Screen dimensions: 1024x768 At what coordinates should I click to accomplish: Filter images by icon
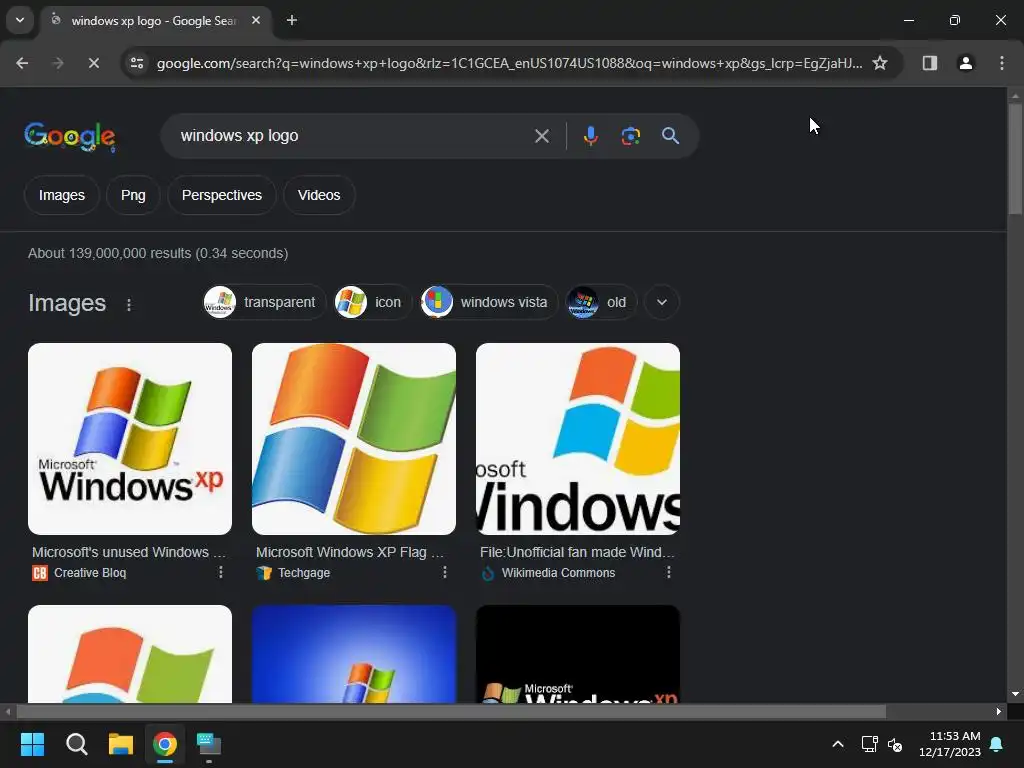(x=372, y=302)
